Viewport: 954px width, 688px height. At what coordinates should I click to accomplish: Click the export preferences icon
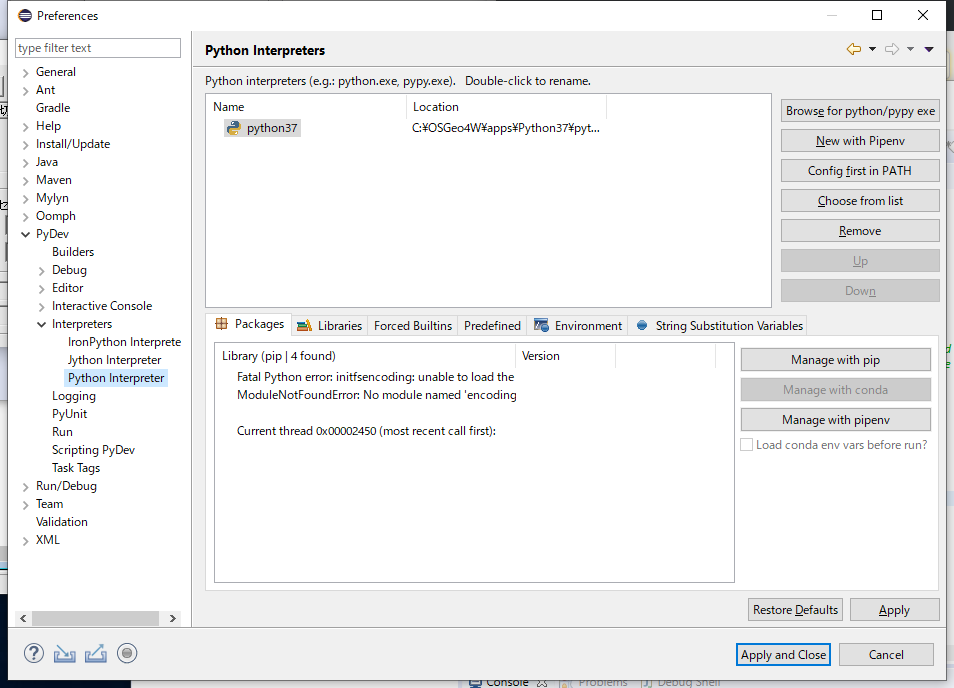point(95,654)
